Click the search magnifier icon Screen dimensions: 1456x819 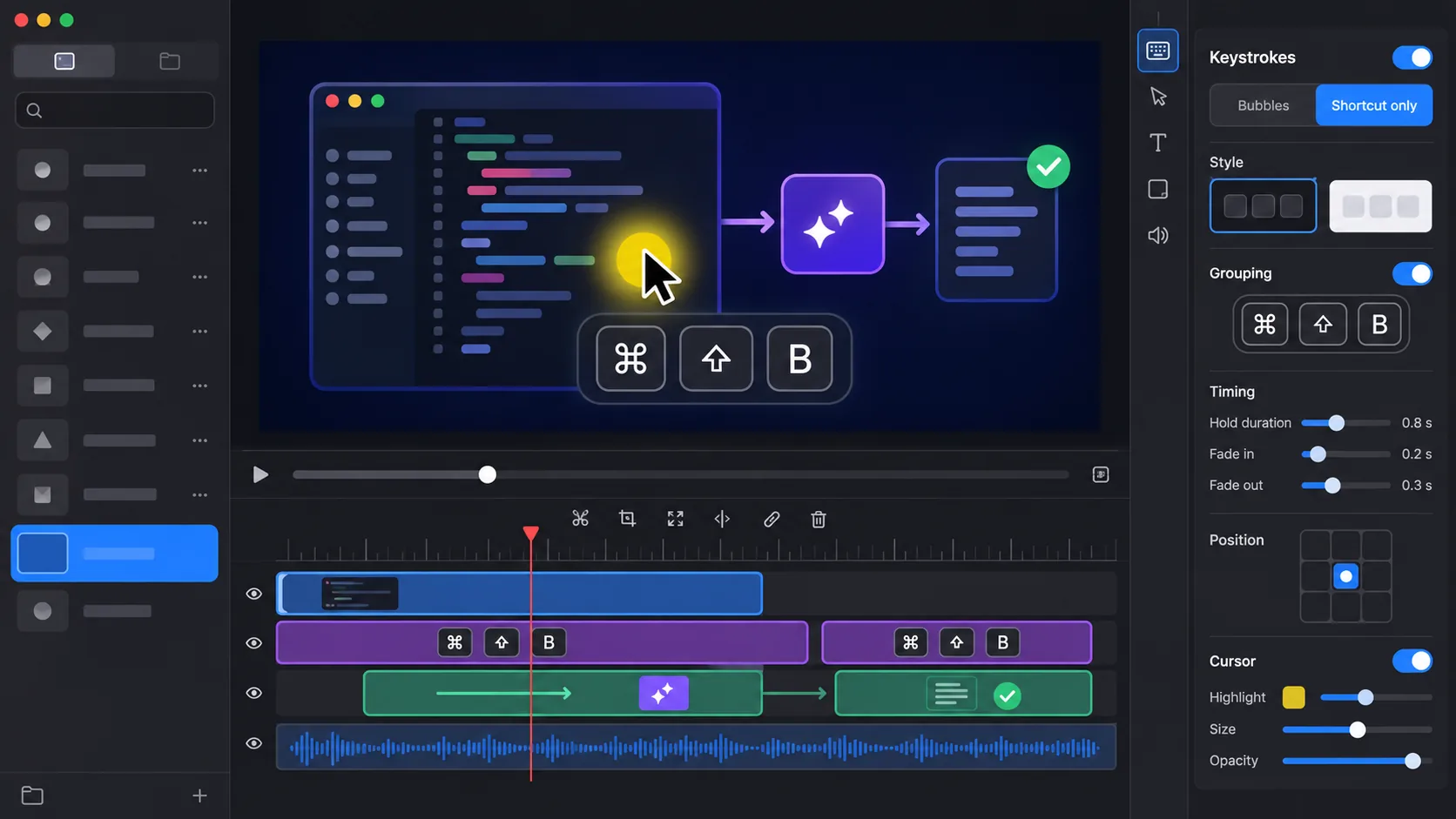pos(34,111)
